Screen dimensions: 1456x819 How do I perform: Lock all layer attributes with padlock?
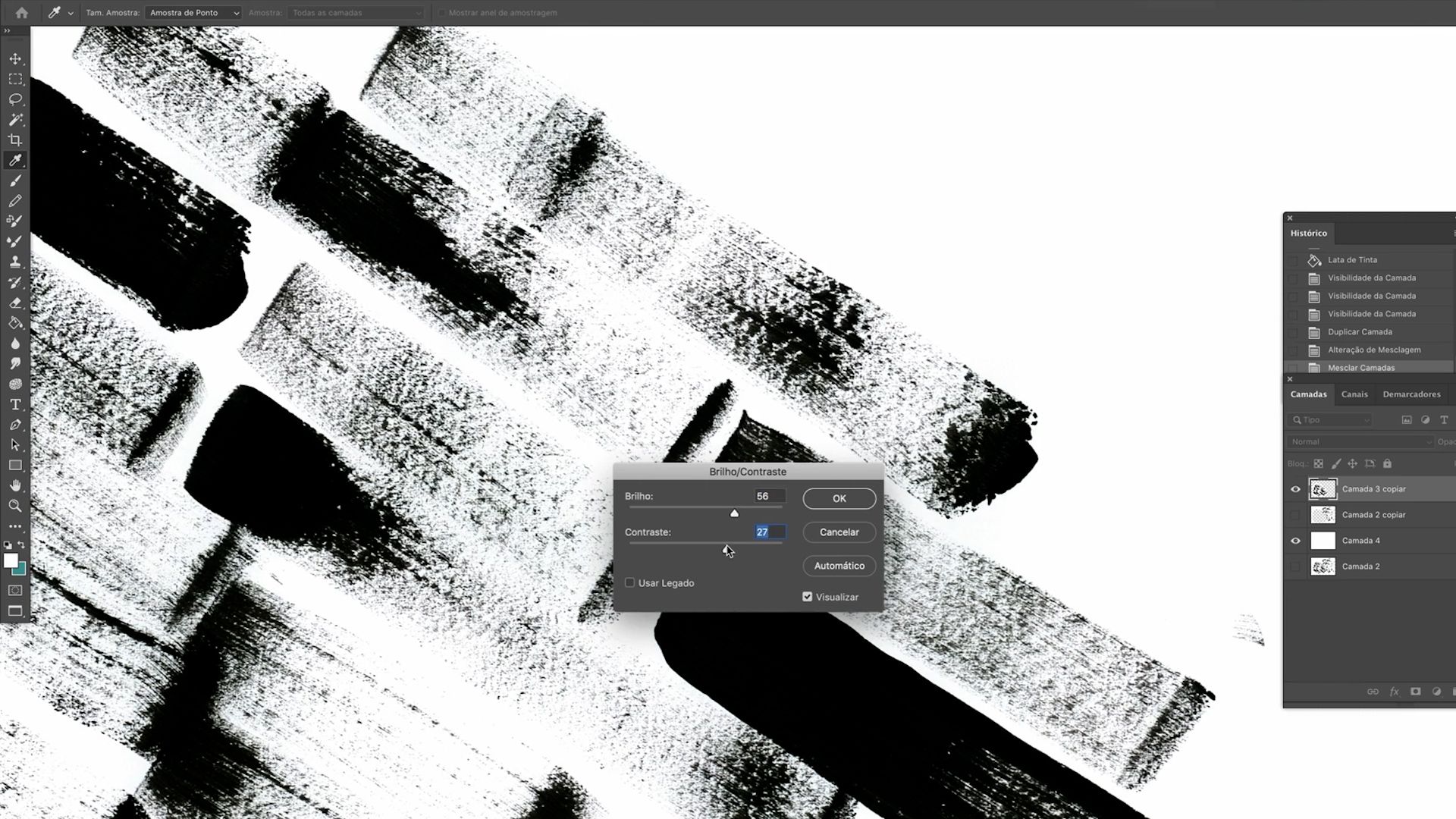(1387, 463)
